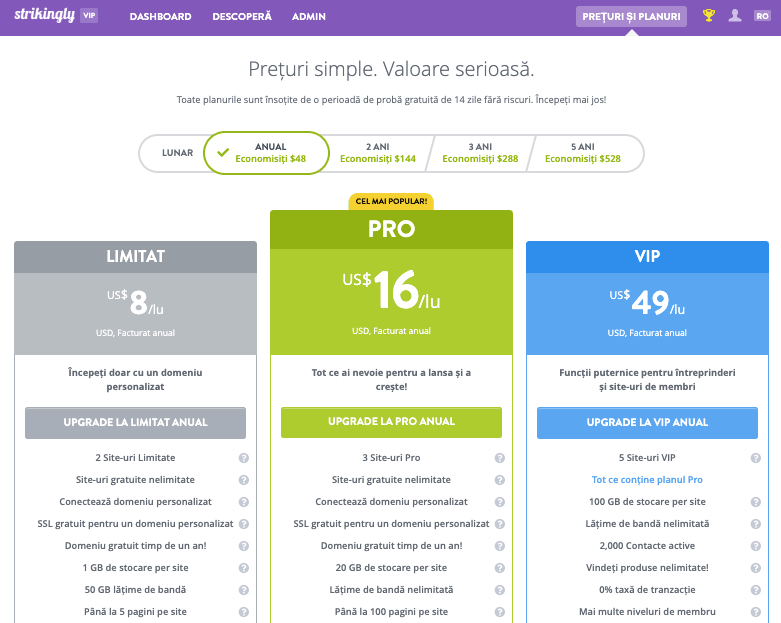Open the Dashboard menu item
The width and height of the screenshot is (781, 623).
click(x=160, y=17)
